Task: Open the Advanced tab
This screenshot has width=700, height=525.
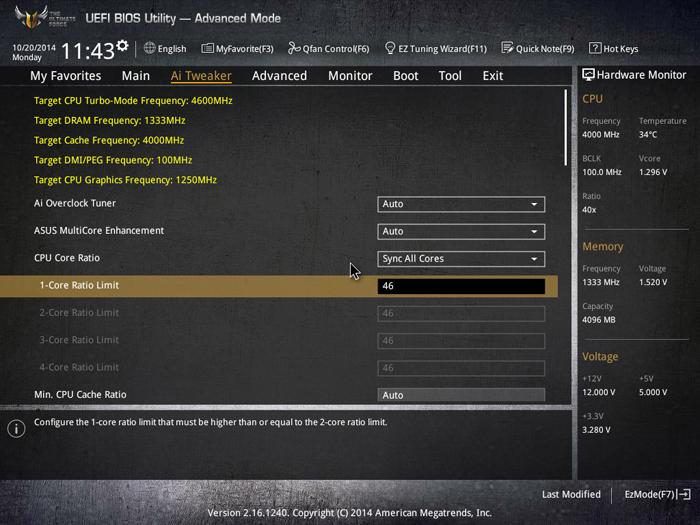Action: click(279, 76)
